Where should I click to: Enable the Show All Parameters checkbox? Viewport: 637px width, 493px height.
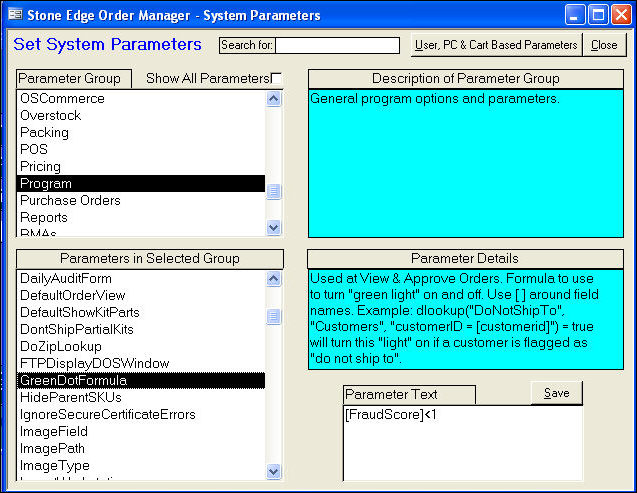tap(276, 78)
